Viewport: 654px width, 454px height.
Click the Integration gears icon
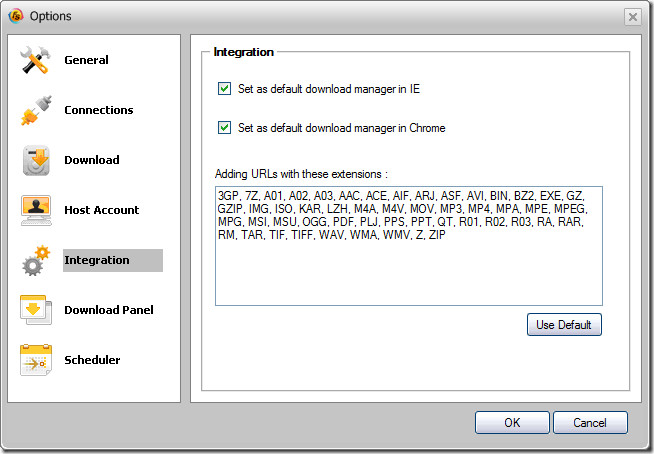[x=36, y=260]
